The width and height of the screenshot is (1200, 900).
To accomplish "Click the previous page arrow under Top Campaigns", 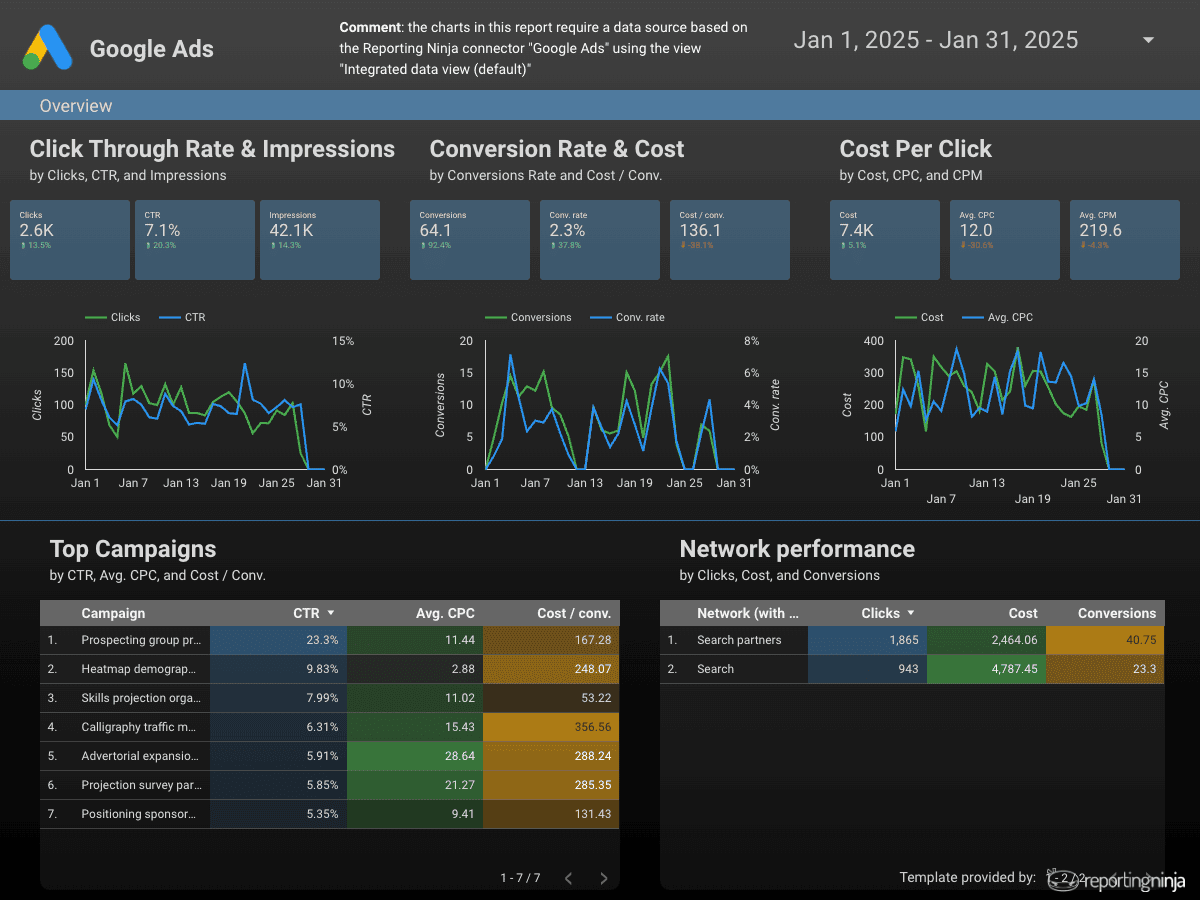I will tap(568, 878).
